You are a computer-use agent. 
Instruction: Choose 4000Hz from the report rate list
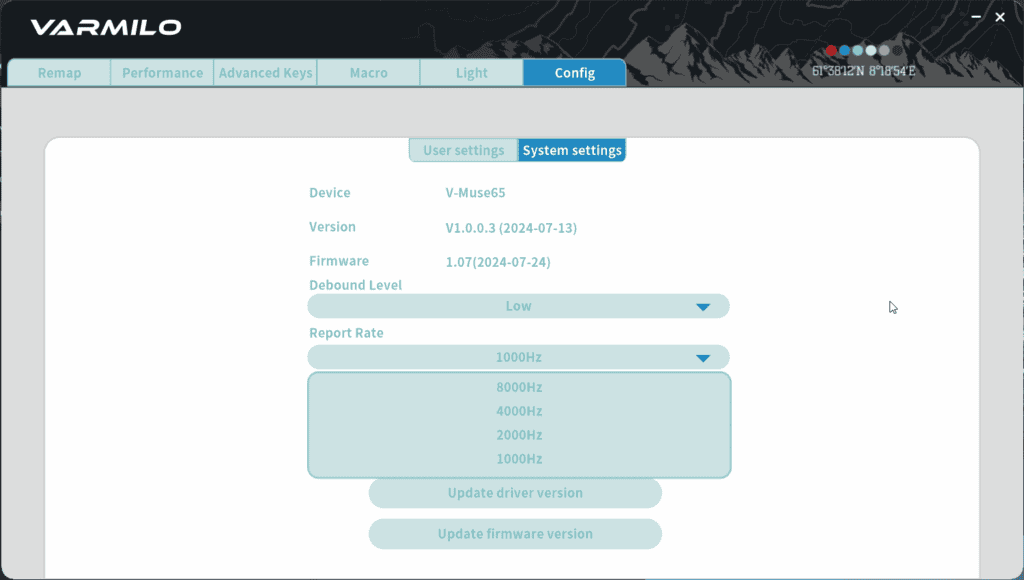coord(519,411)
